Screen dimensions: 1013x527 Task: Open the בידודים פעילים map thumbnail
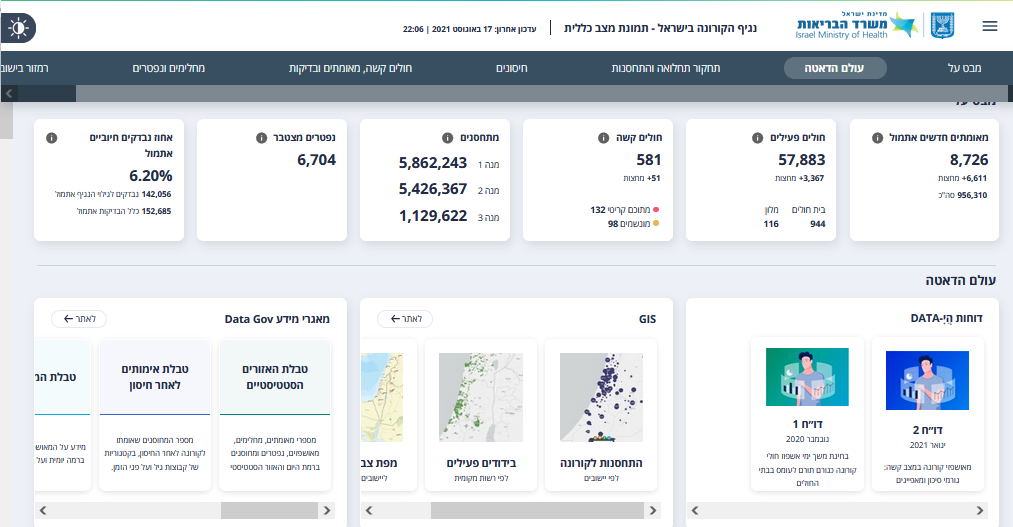481,397
